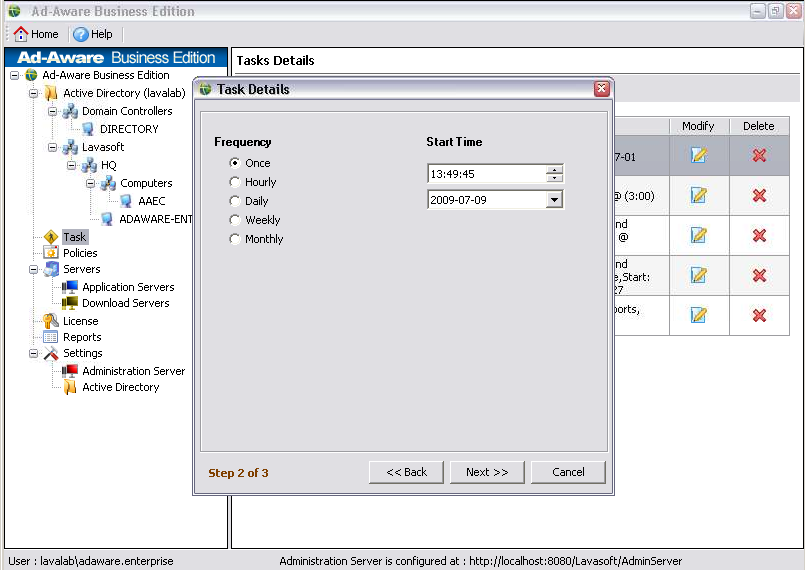
Task: Click the Home house icon in toolbar
Action: click(x=21, y=34)
